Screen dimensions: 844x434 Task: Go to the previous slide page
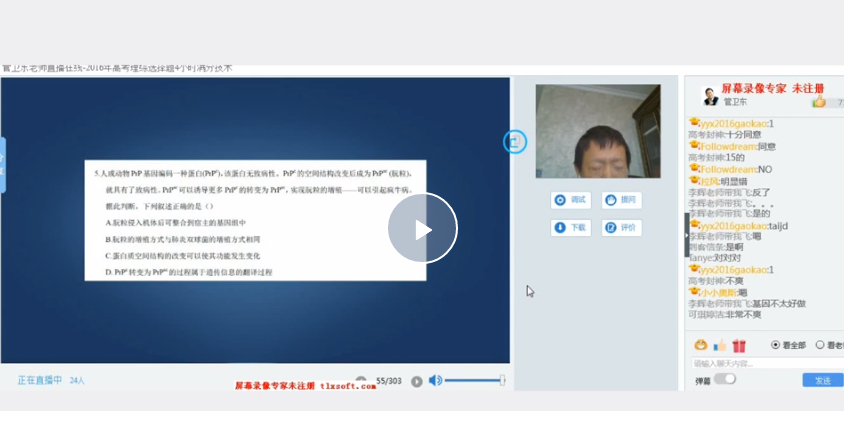pos(361,380)
